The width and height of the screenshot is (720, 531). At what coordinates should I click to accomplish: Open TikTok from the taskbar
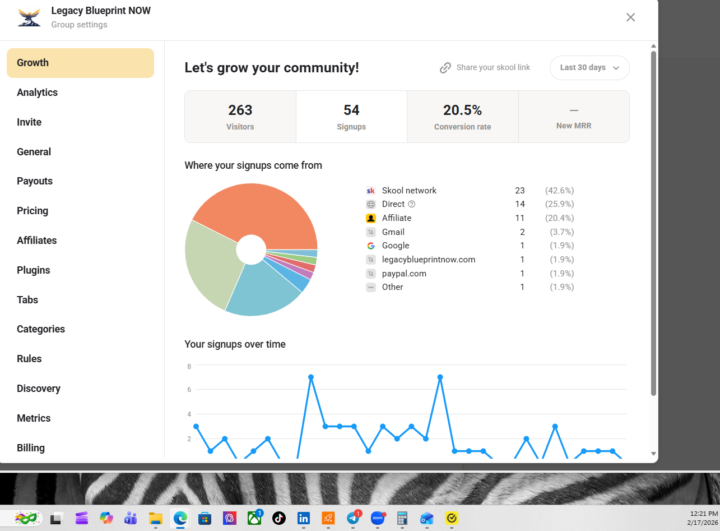coord(279,519)
